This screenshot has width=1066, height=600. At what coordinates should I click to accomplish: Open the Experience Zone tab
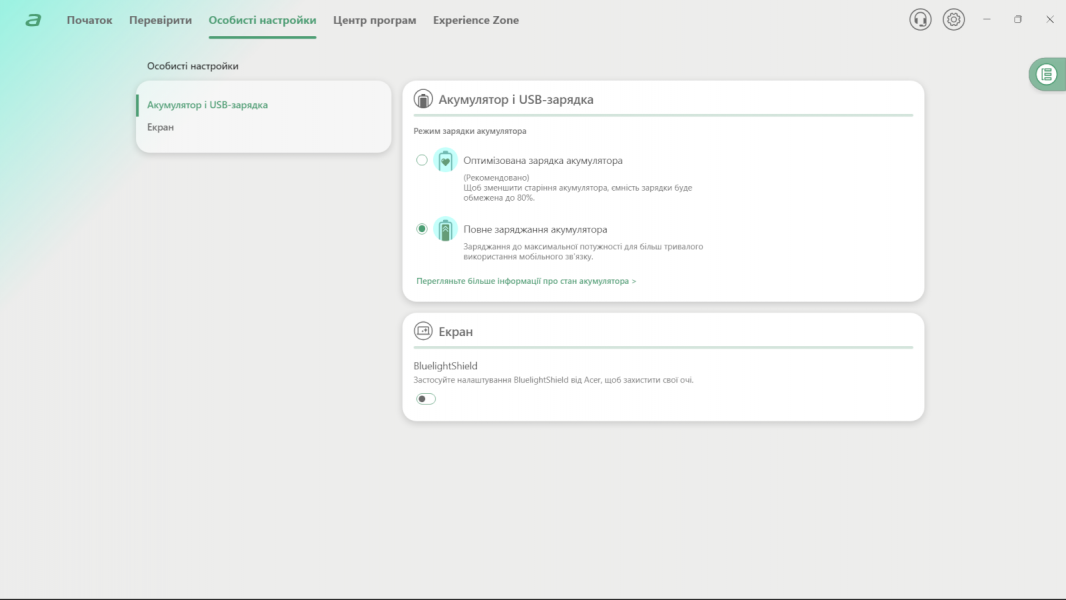(475, 20)
